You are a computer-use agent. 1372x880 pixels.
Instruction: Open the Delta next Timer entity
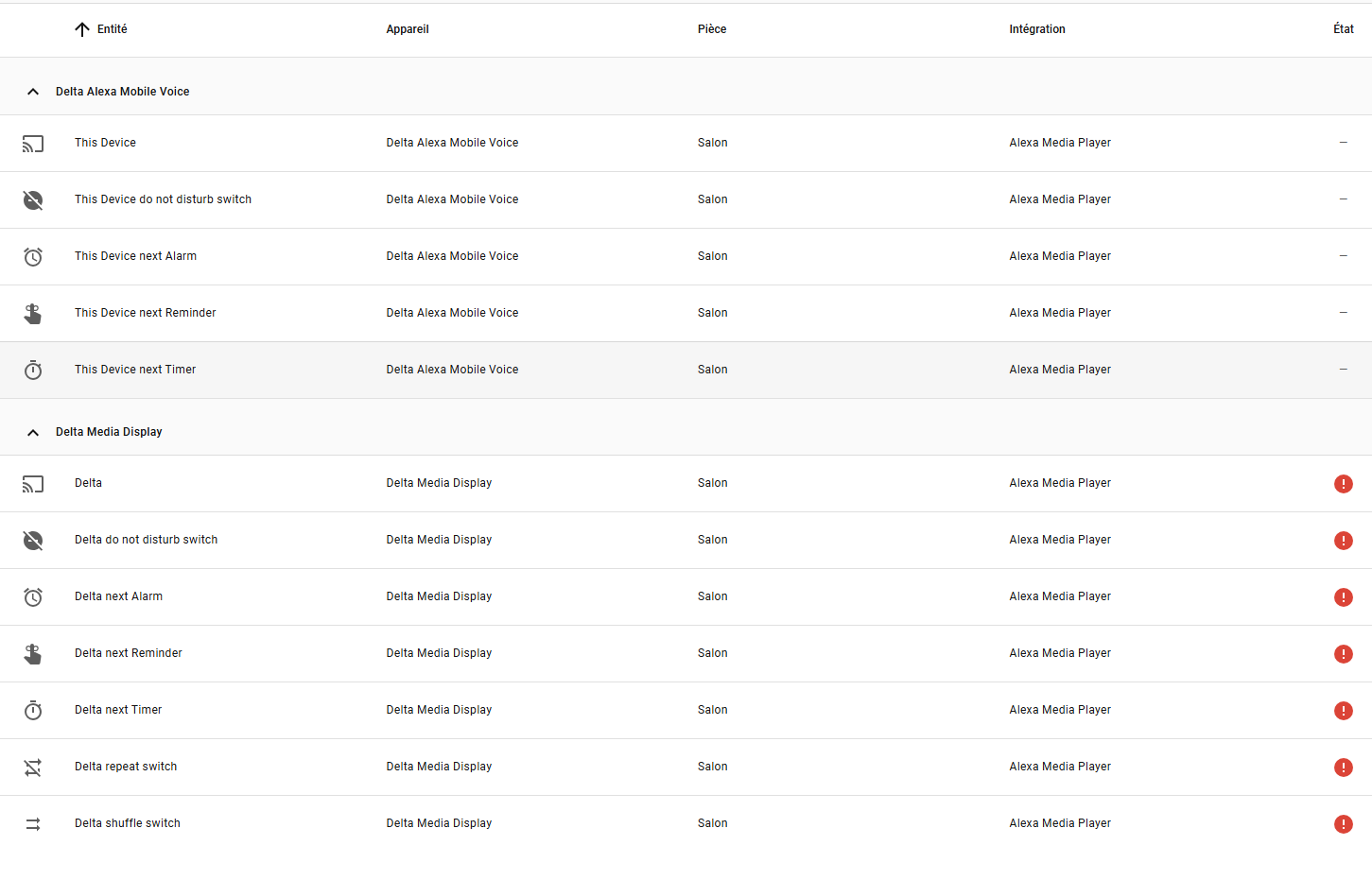(x=118, y=710)
